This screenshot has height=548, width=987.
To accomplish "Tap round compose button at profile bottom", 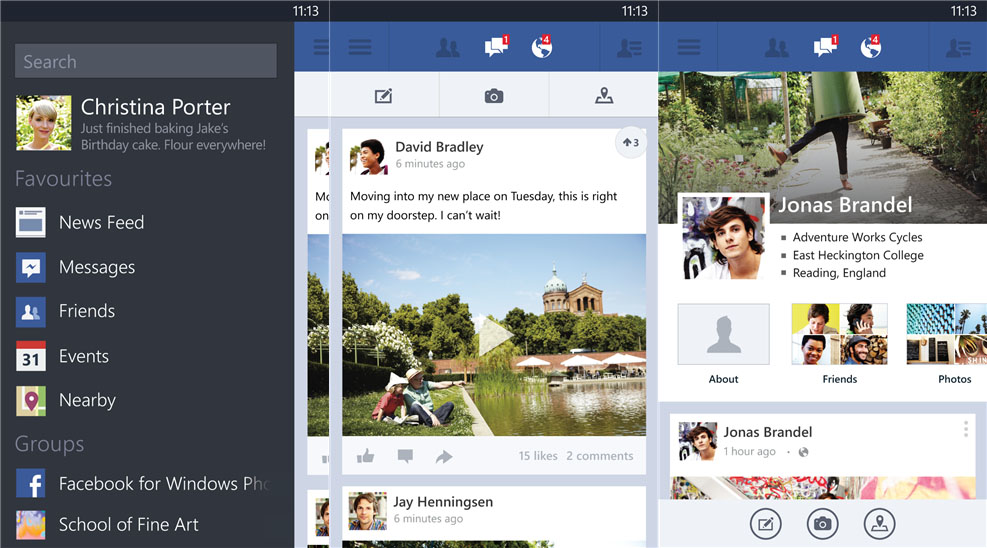I will coord(766,523).
